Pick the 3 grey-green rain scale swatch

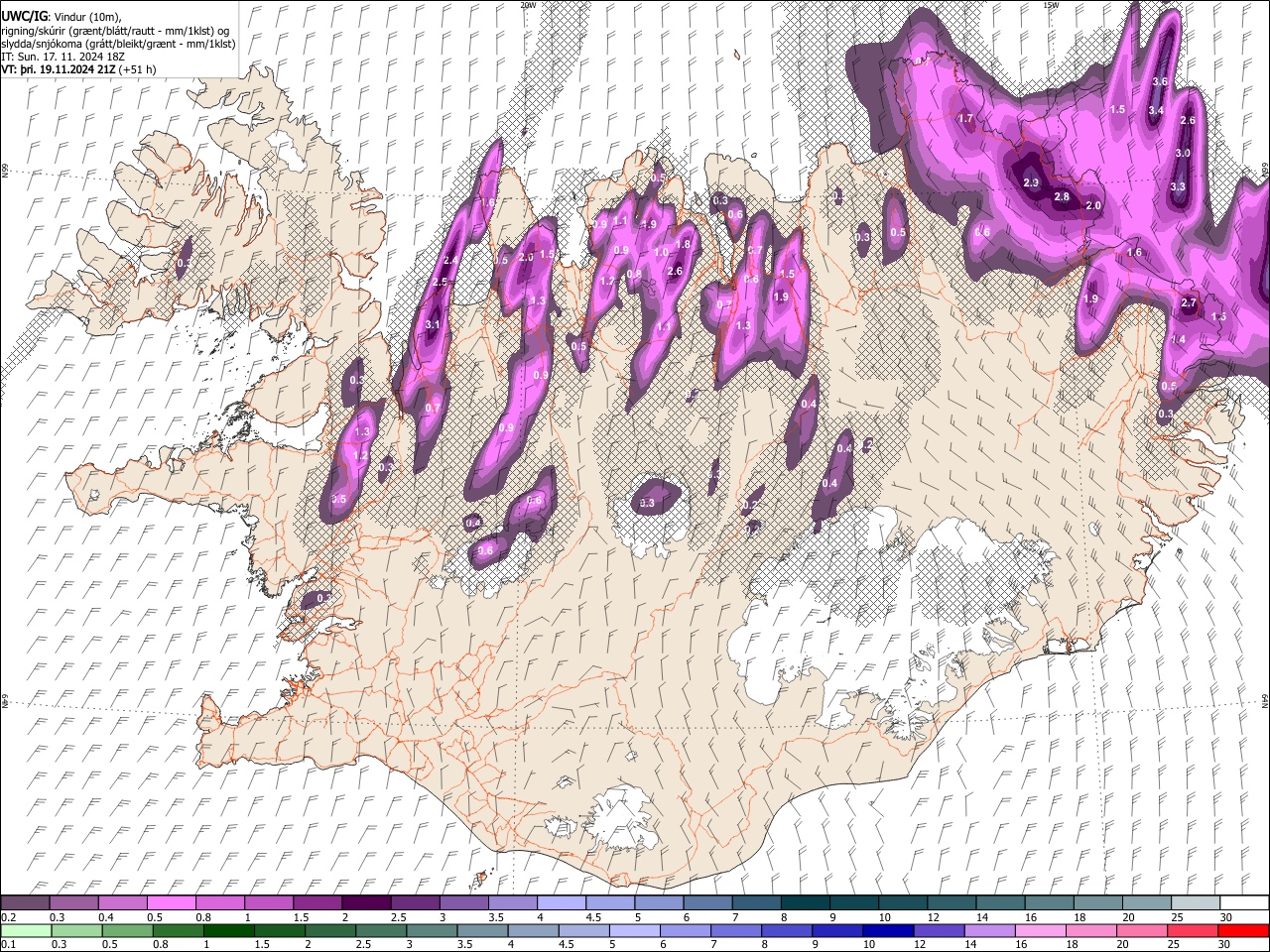point(431,930)
